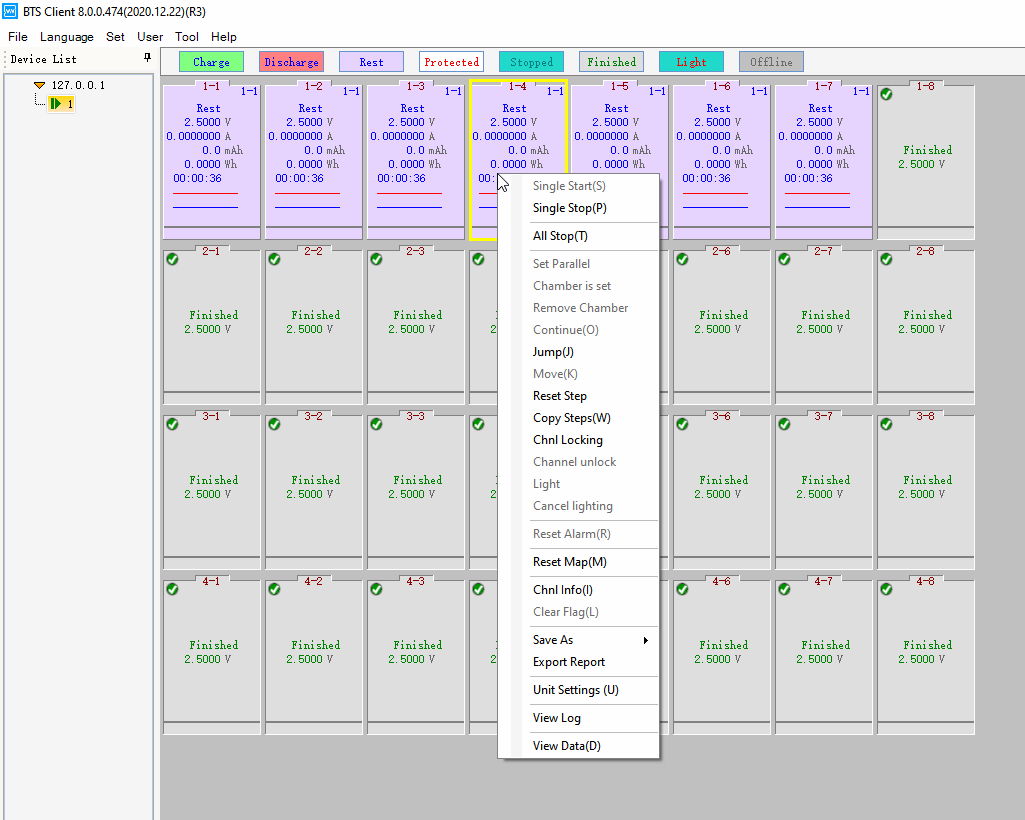Select device unit 1 icon in tree
Viewport: 1025px width, 820px height.
(57, 103)
